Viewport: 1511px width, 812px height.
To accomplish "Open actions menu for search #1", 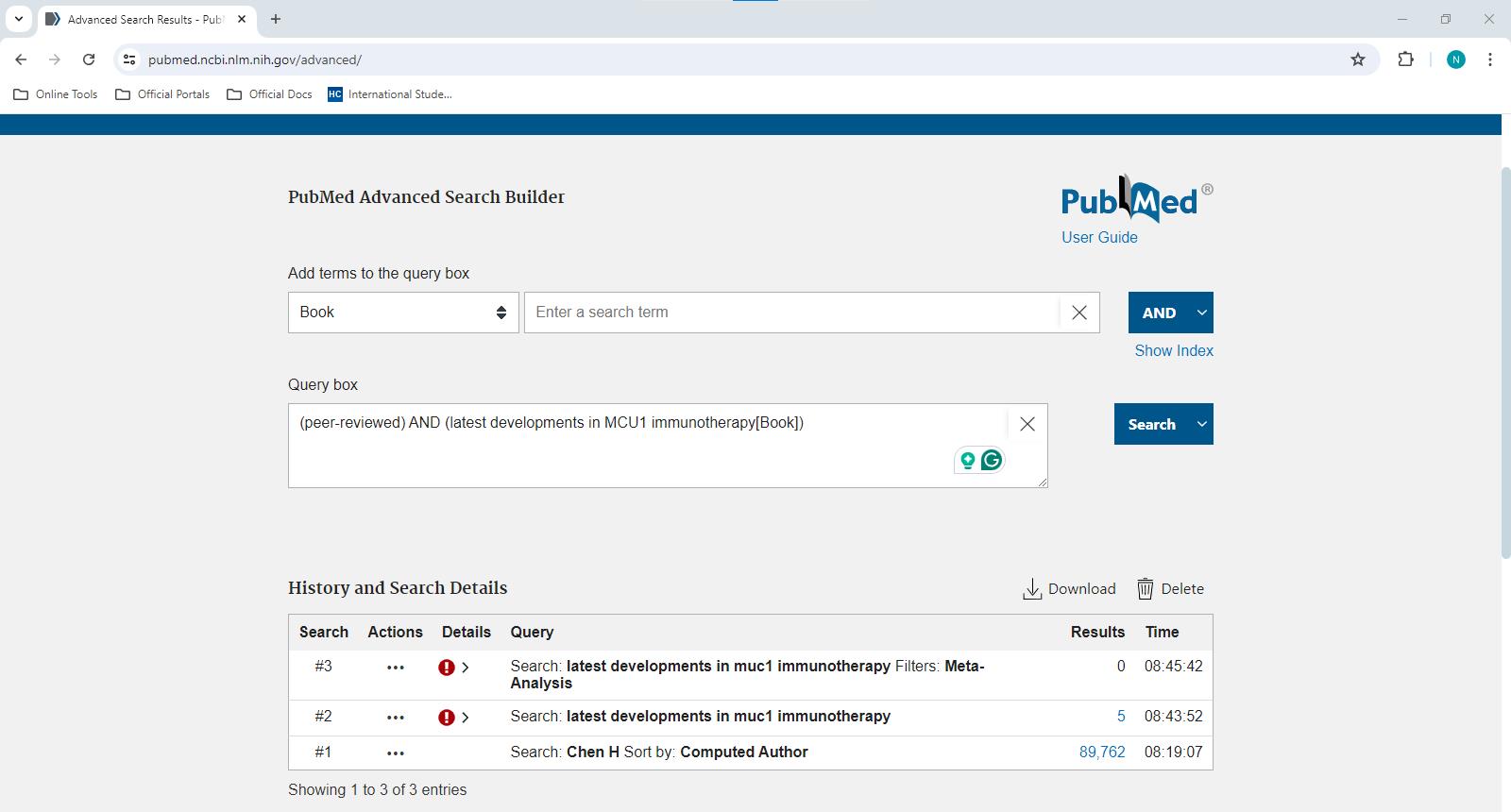I will pos(396,753).
